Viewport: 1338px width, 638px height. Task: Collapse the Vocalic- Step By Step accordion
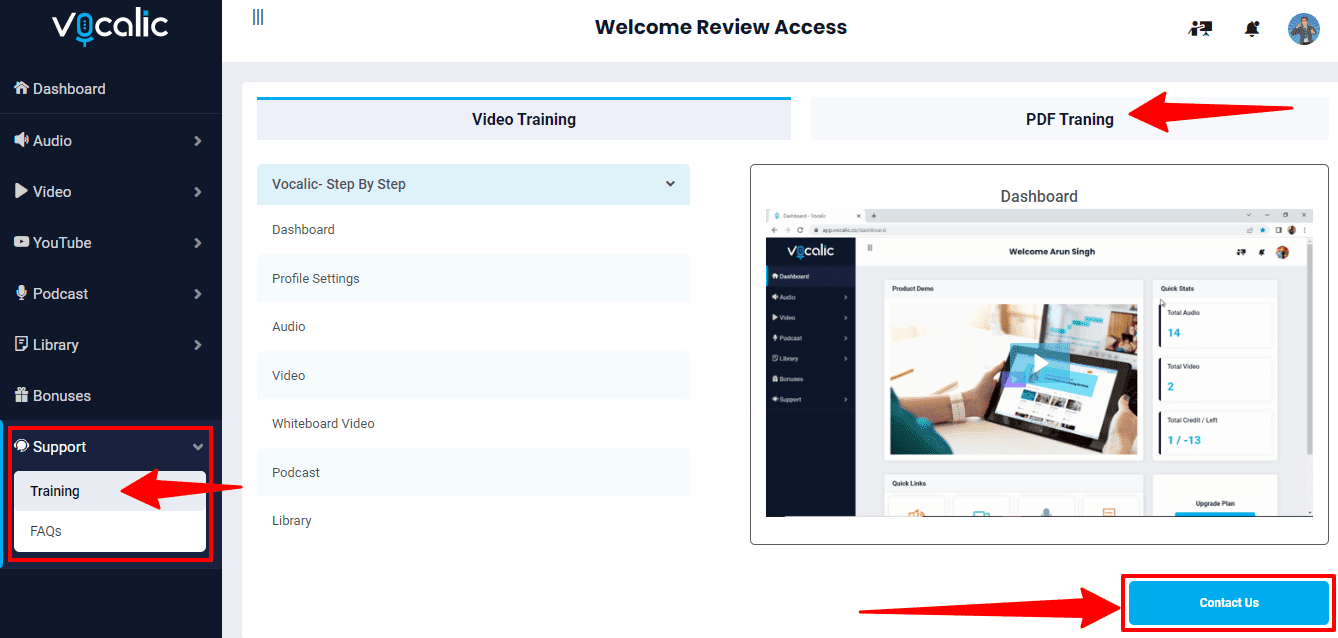[473, 184]
